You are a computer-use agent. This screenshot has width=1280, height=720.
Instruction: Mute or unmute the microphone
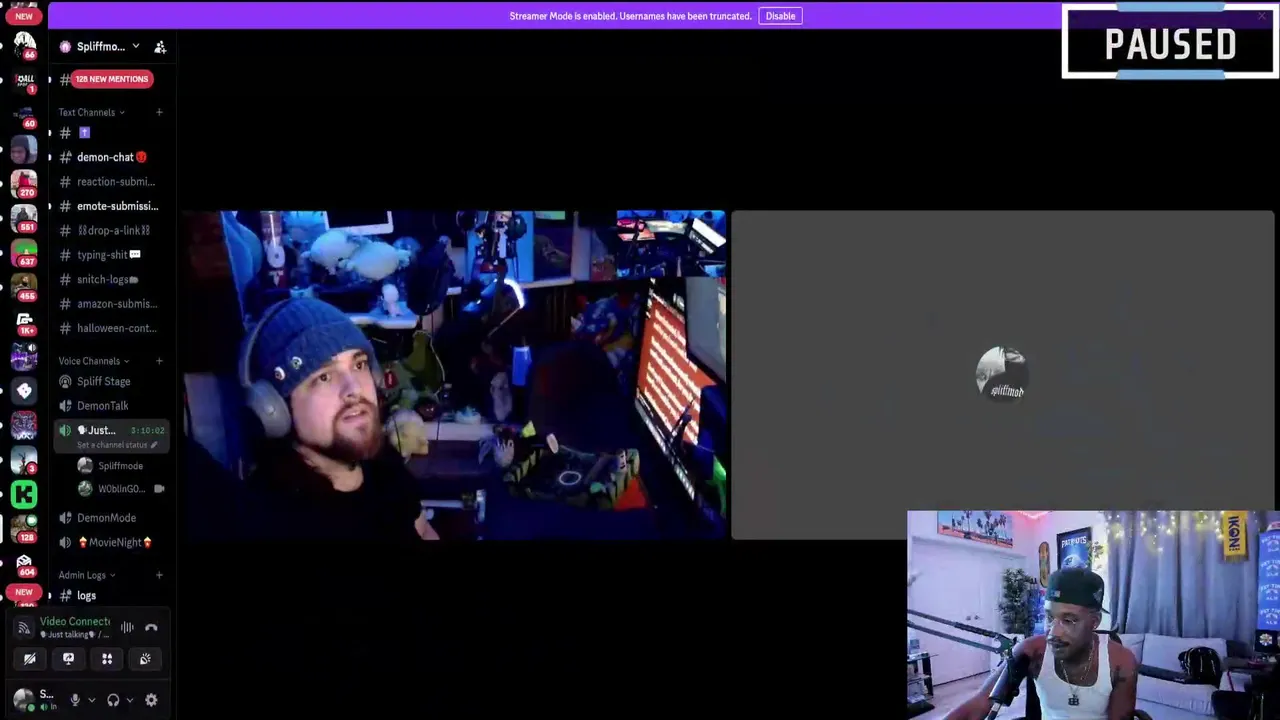pos(74,700)
